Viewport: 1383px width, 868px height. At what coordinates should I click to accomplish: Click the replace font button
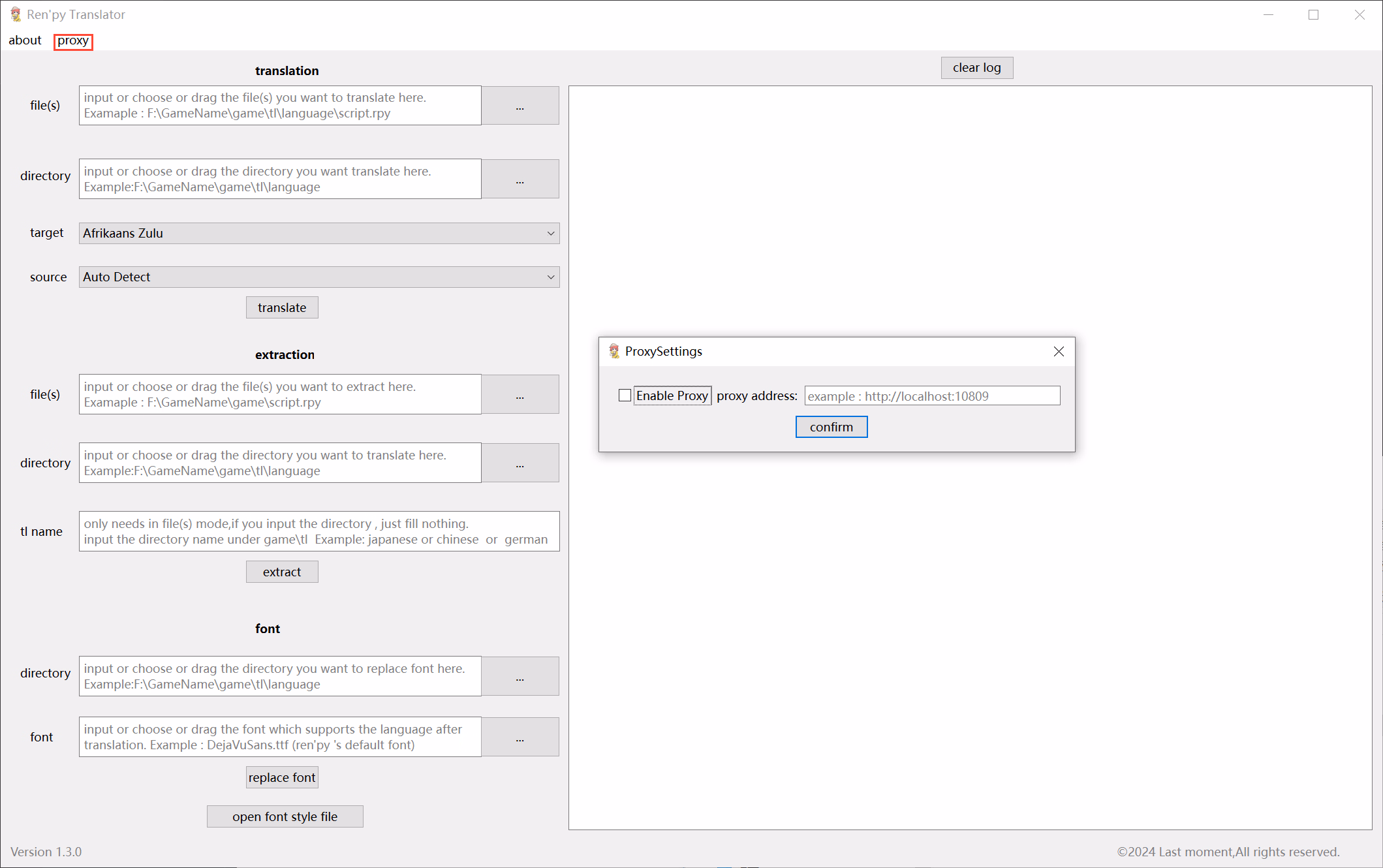click(x=282, y=777)
